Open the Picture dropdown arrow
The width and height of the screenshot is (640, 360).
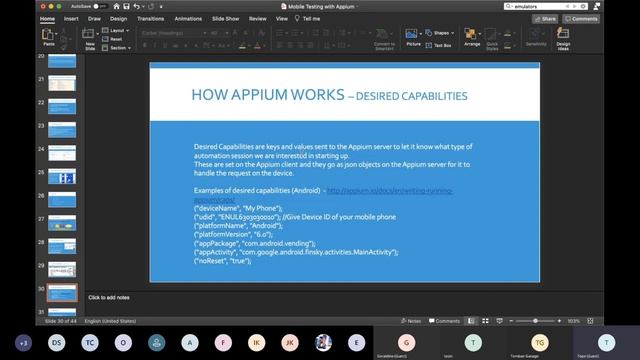click(x=420, y=34)
